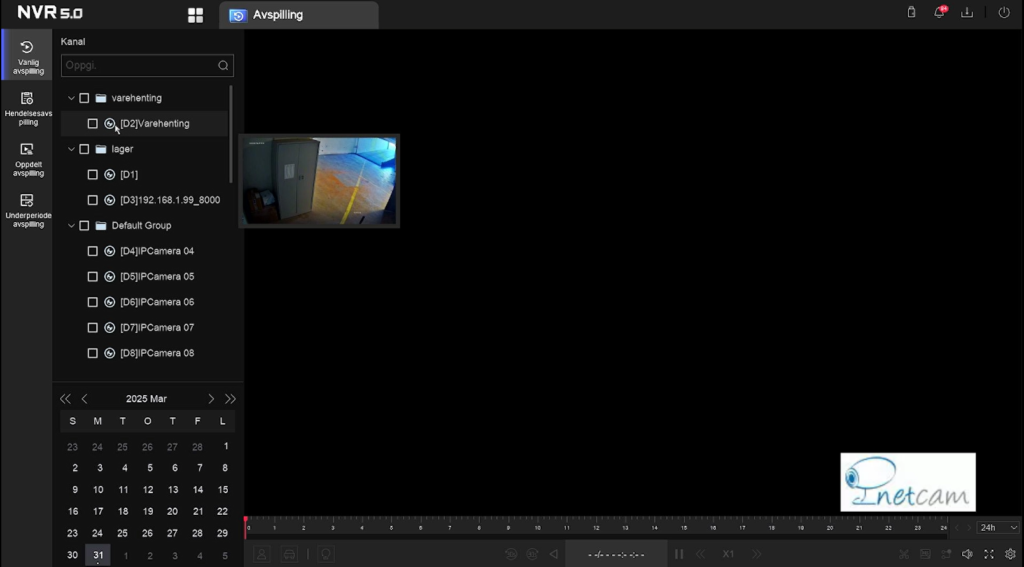Enter fullscreen playback mode
Screen dimensions: 1024x567
(x=989, y=554)
